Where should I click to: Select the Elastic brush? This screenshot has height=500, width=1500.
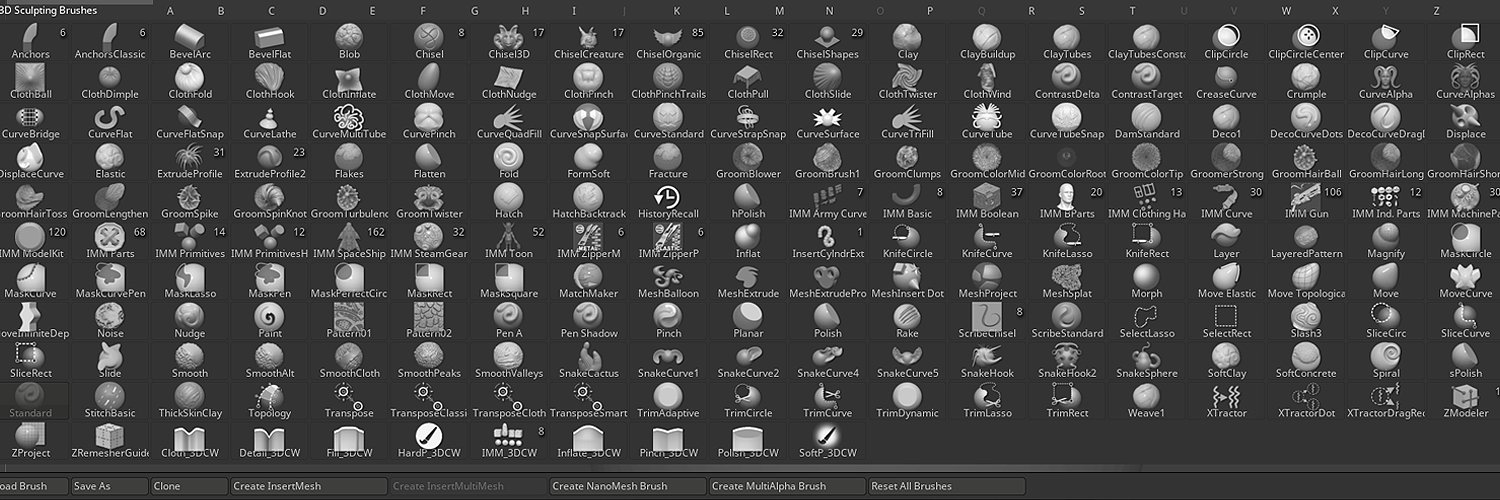pos(110,162)
